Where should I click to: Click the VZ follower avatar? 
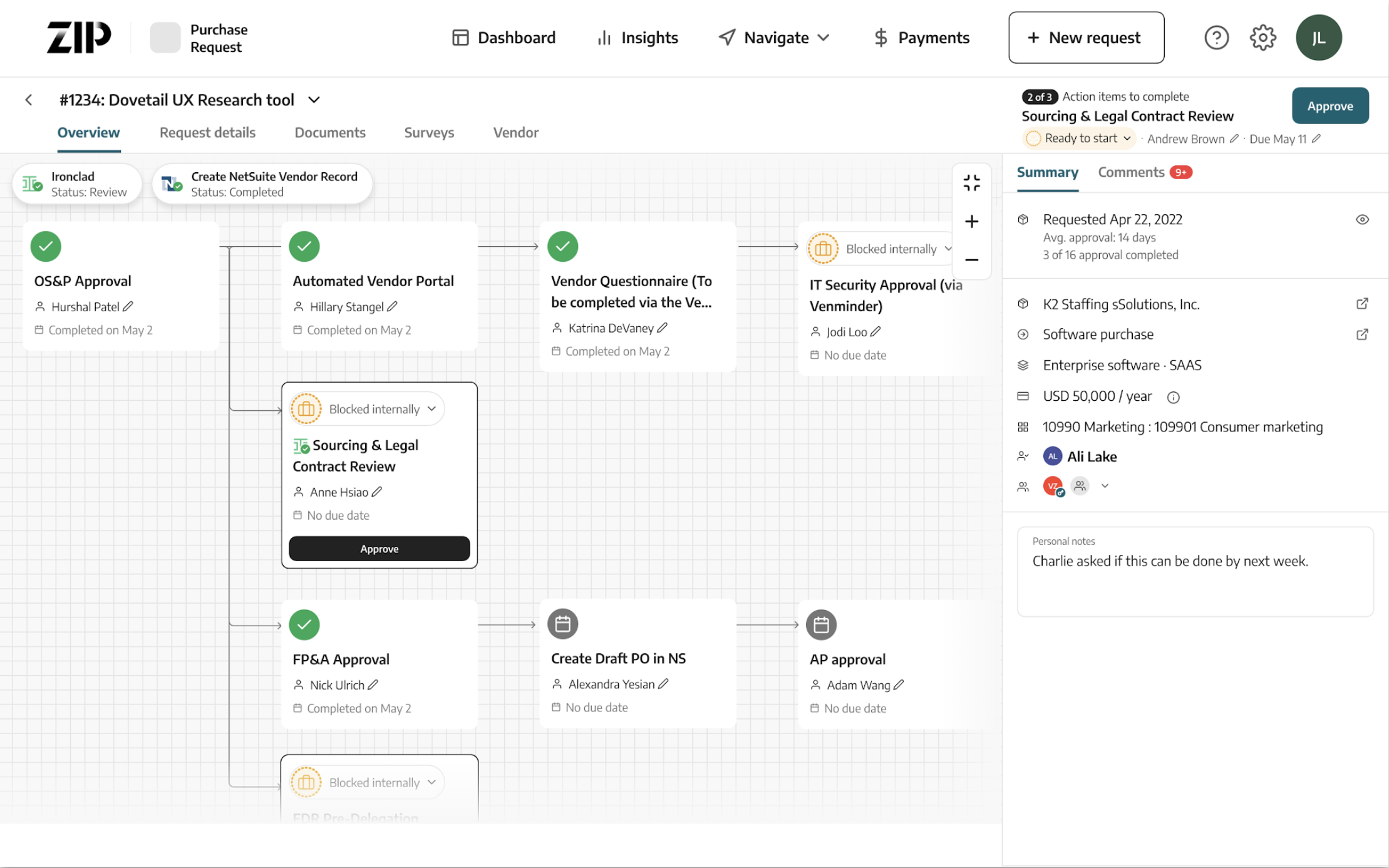coord(1053,486)
